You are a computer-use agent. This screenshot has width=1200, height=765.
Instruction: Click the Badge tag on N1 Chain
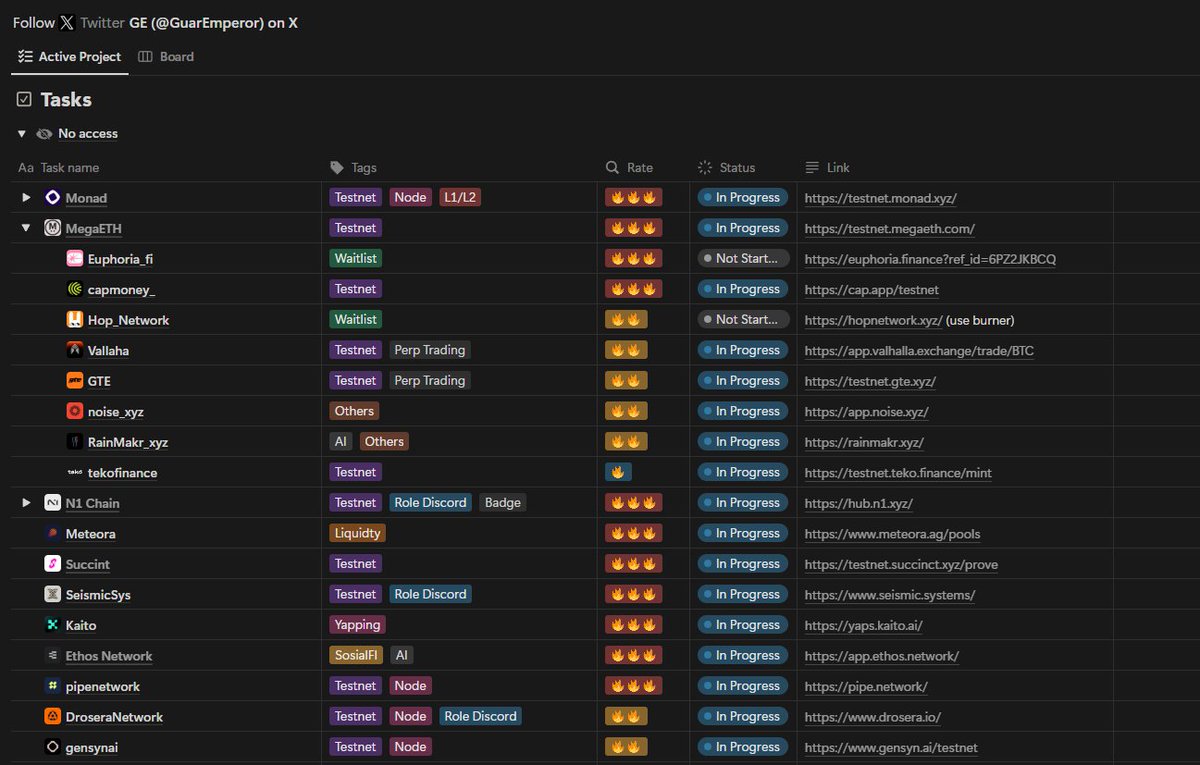tap(503, 503)
